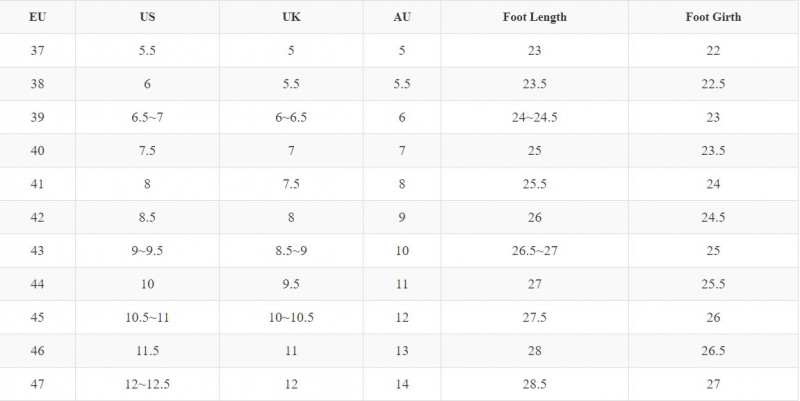800x401 pixels.
Task: Click Foot Length 24~24.5 cell
Action: [x=535, y=117]
